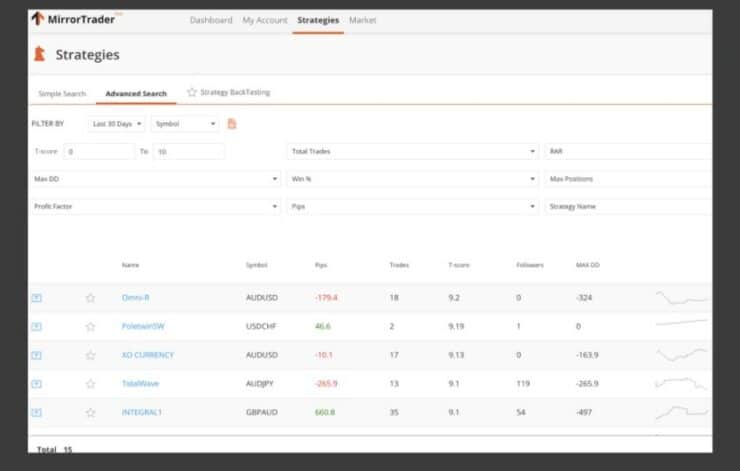Go to the Dashboard tab

[211, 20]
